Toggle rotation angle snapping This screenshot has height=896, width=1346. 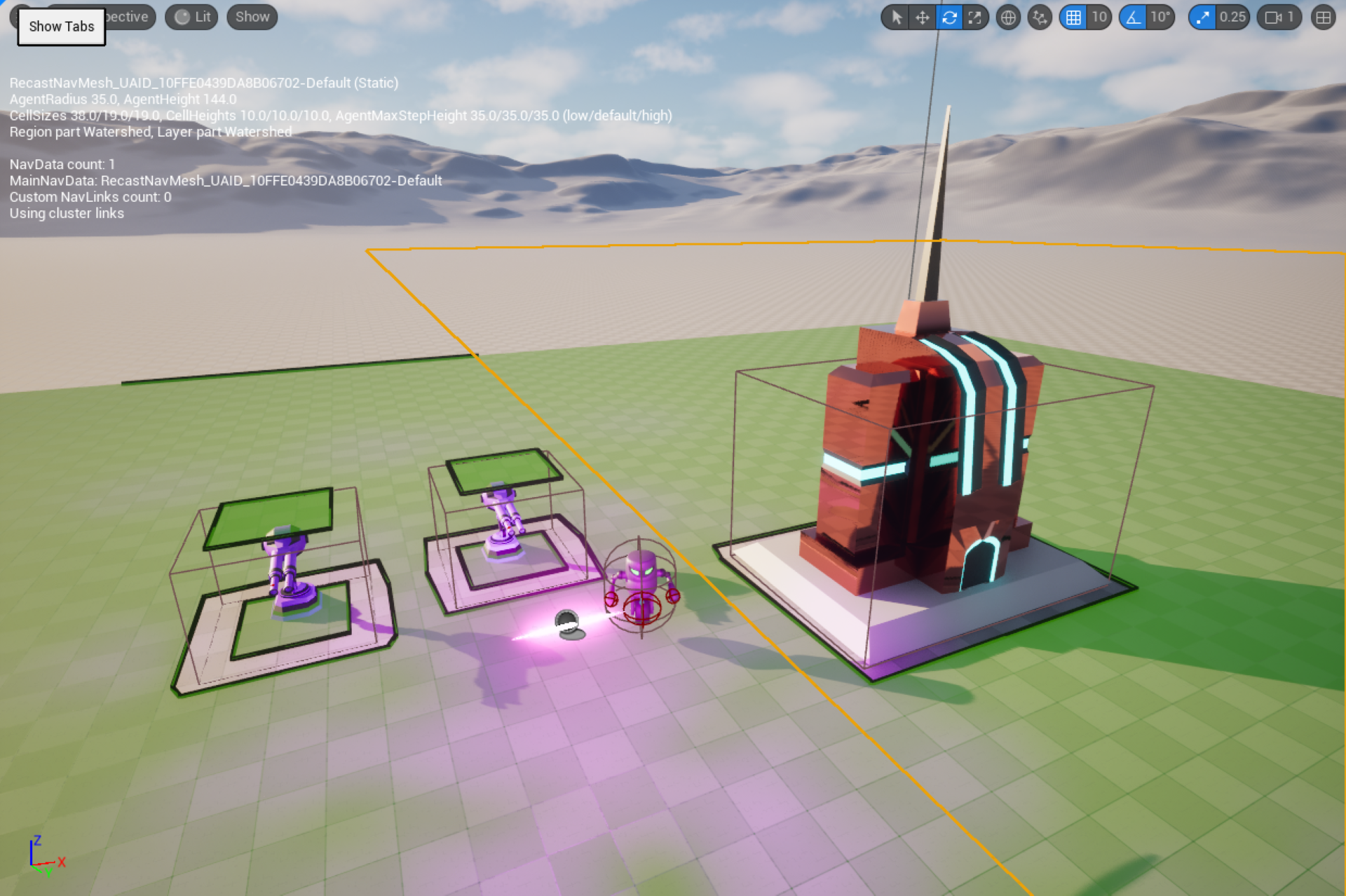(x=1134, y=18)
